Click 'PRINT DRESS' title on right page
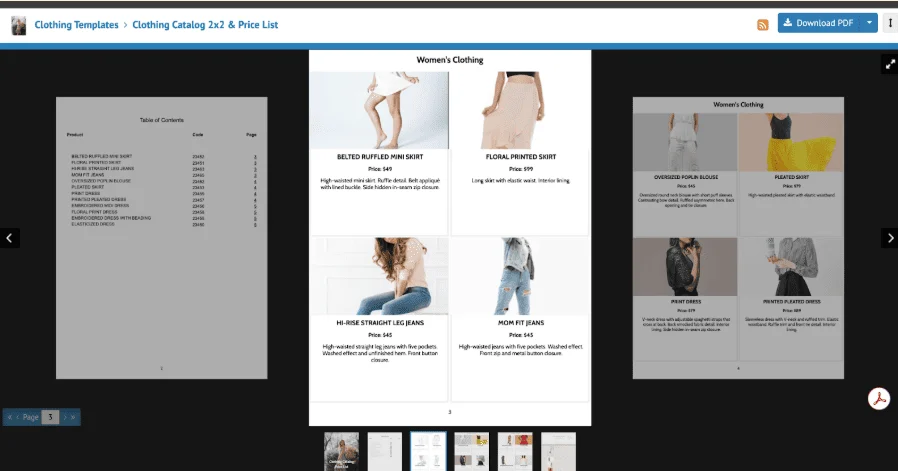898x471 pixels. (686, 301)
